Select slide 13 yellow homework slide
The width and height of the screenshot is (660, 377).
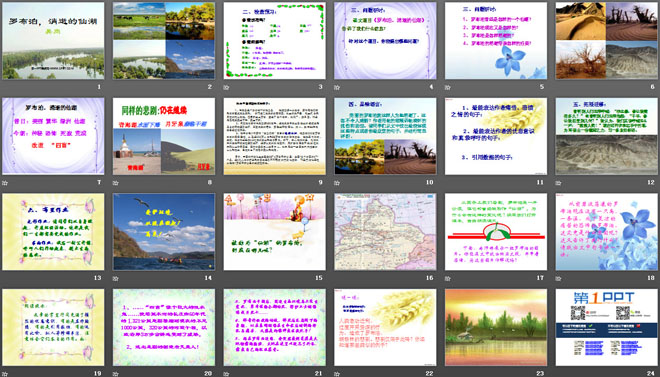point(53,232)
